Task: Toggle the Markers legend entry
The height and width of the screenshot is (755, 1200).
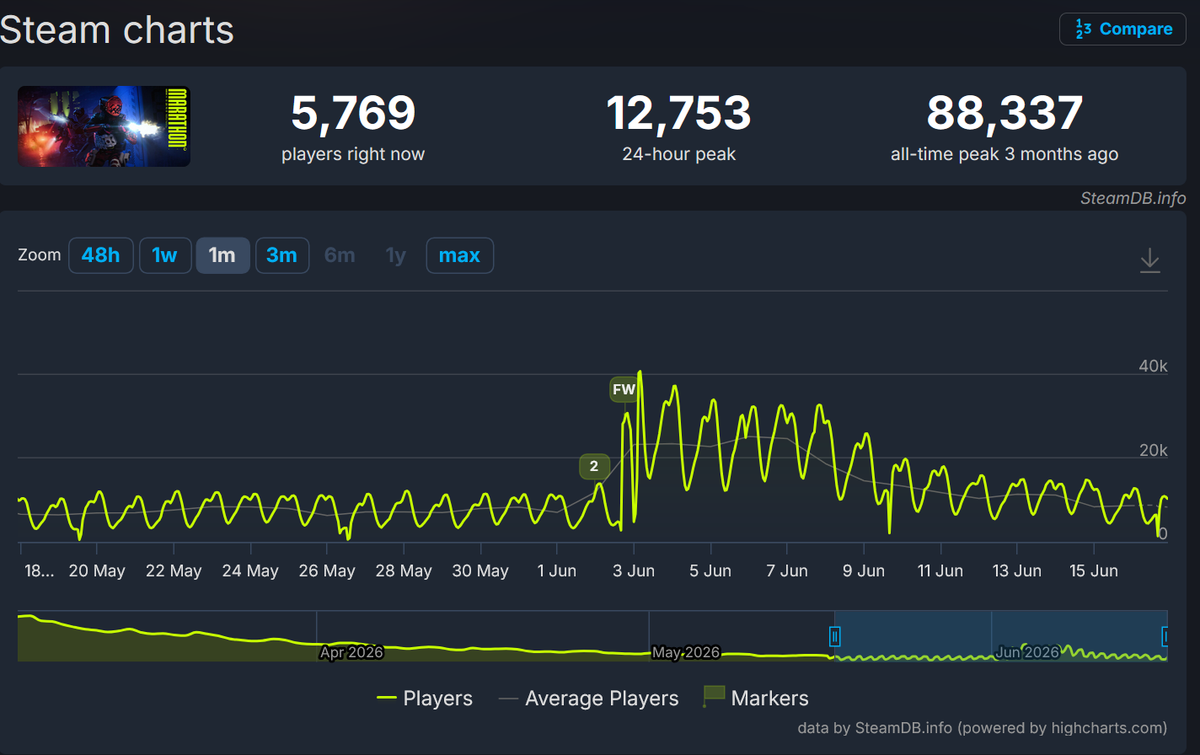Action: point(756,698)
